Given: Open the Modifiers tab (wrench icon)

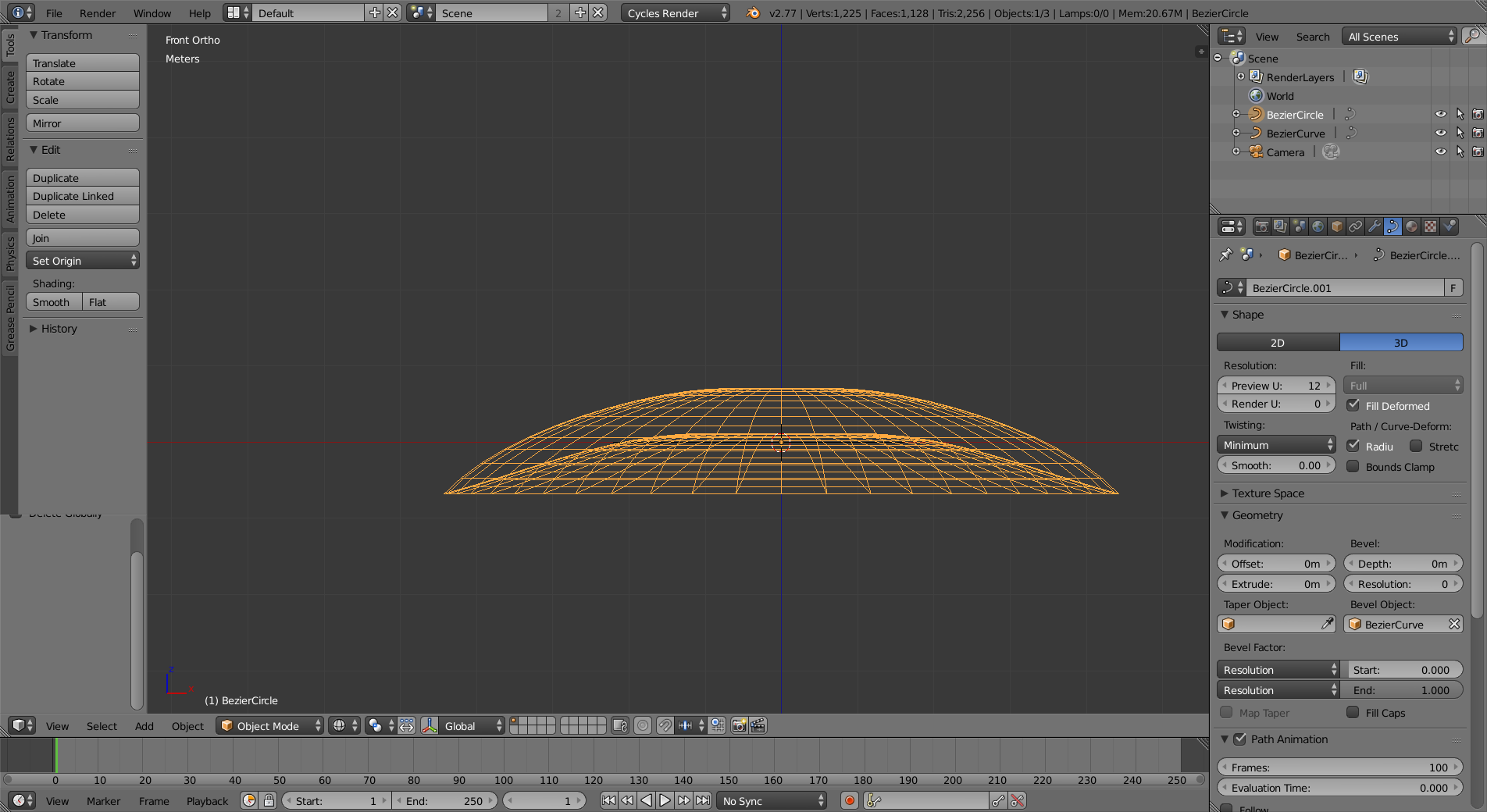Looking at the screenshot, I should 1375,226.
